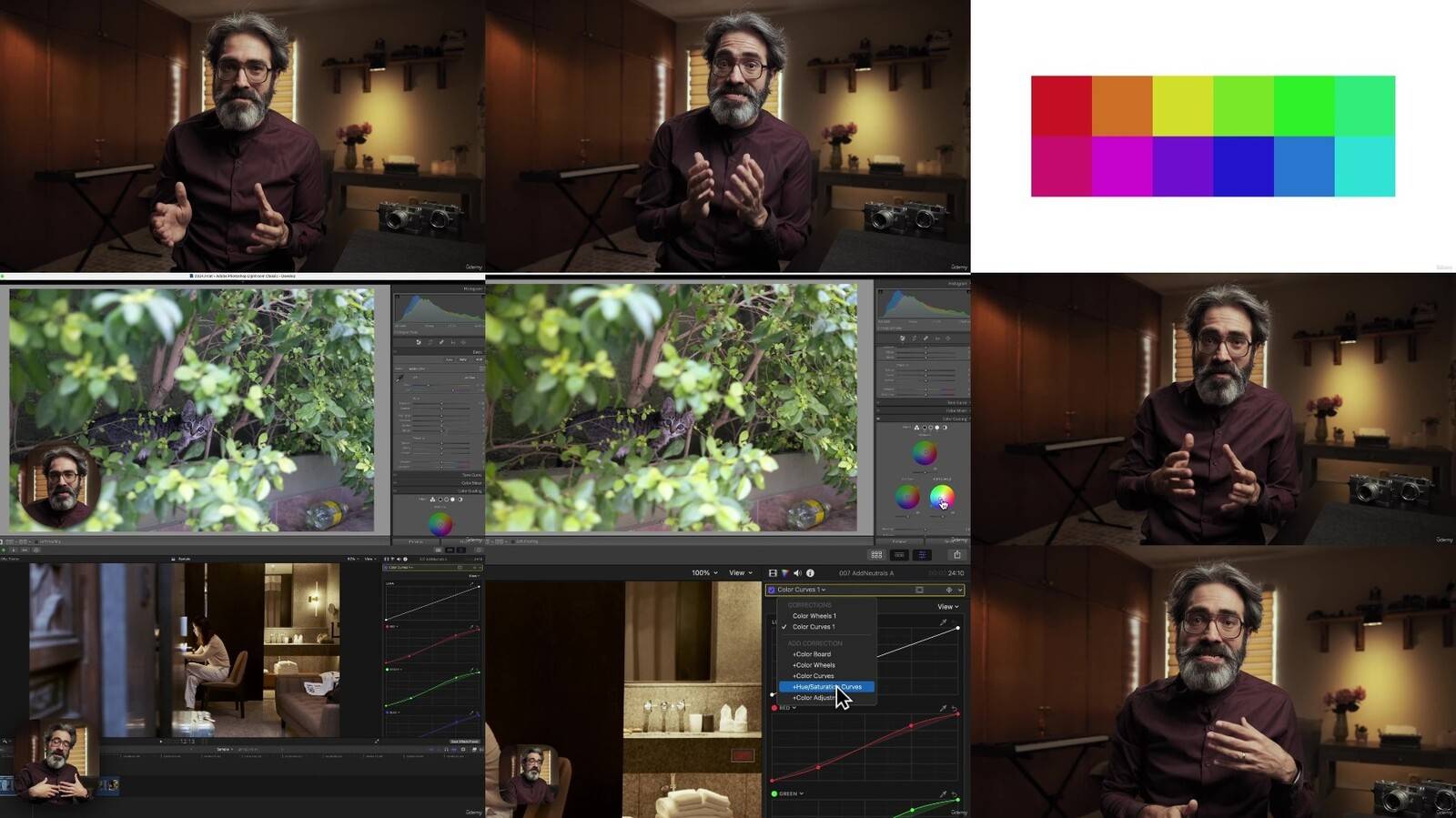
Task: Choose shadows view in three-wheel Lightroom Color Grading
Action: click(x=924, y=427)
